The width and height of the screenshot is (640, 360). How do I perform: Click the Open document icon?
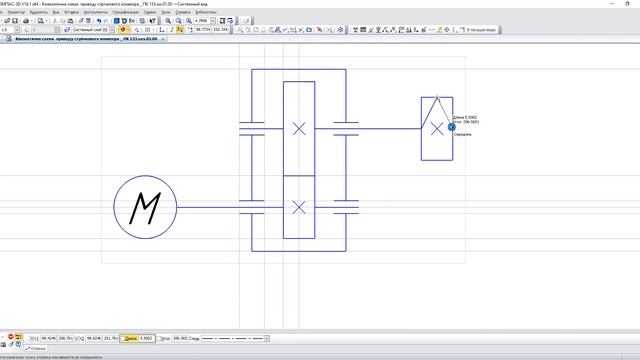point(7,21)
